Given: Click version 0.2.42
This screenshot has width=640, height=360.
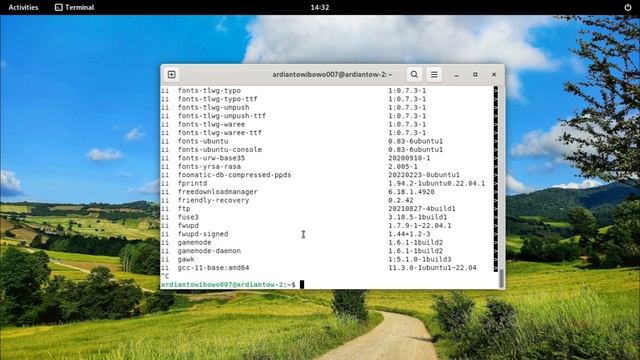Looking at the screenshot, I should click(401, 200).
